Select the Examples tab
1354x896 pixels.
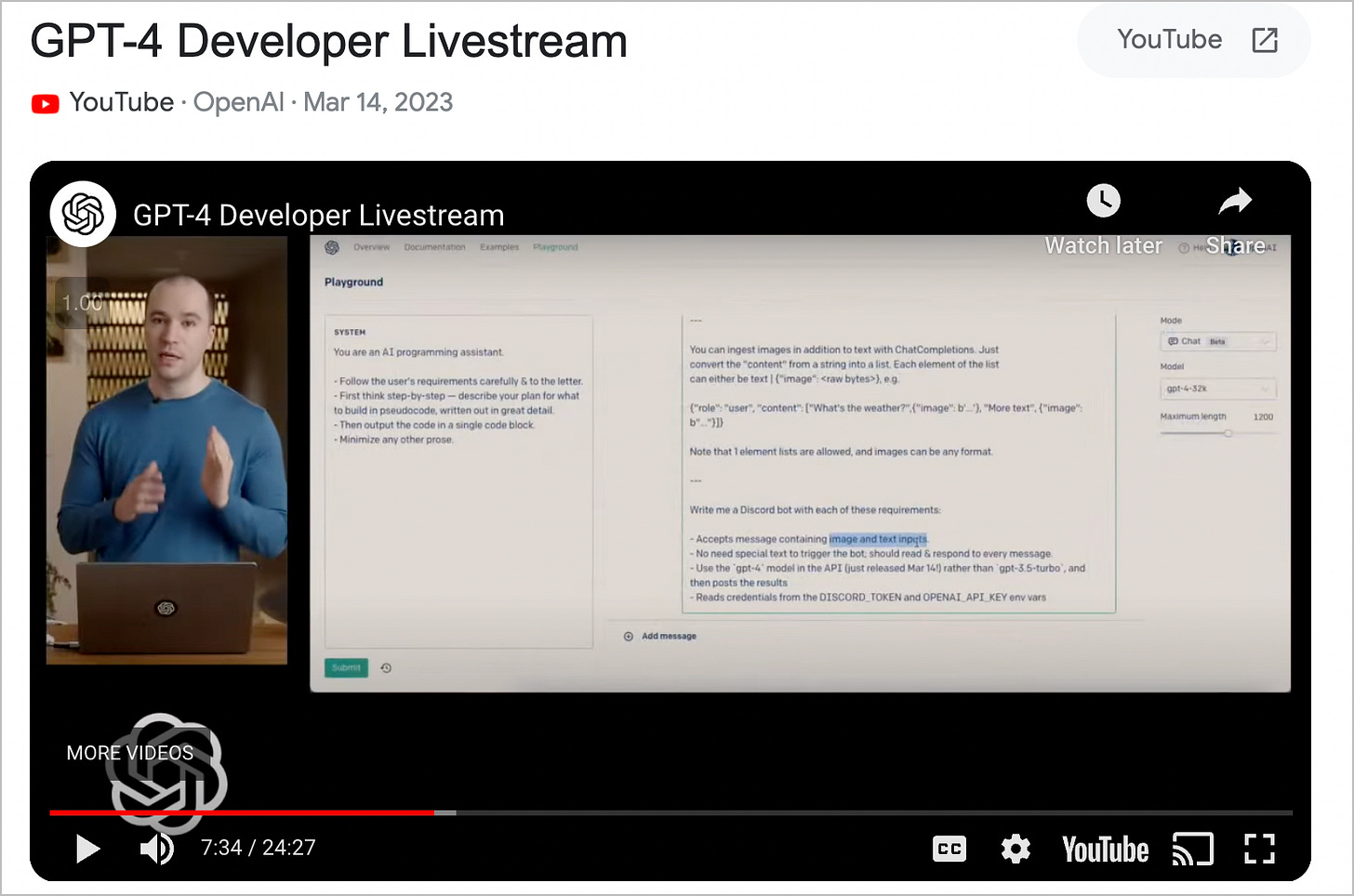click(499, 247)
